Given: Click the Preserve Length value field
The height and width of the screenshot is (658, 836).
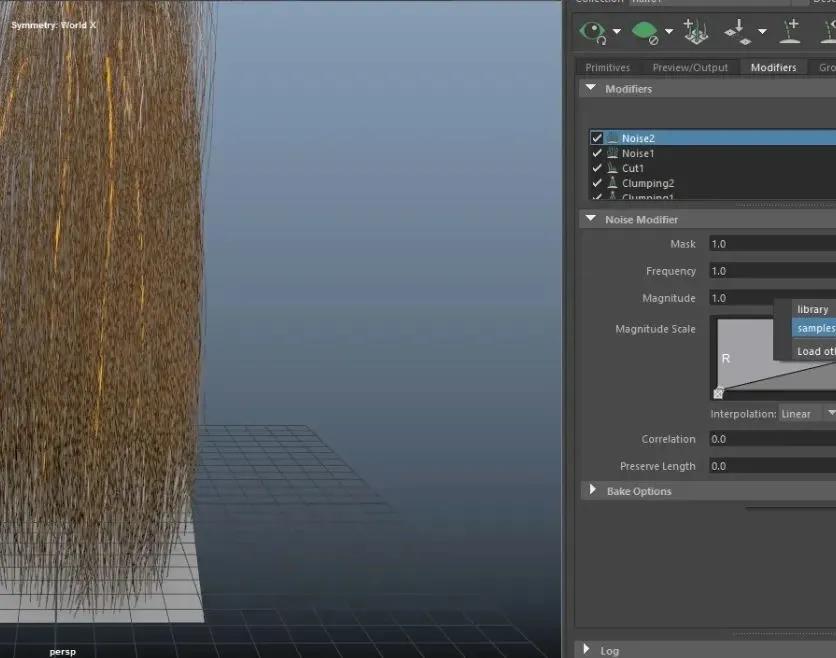Looking at the screenshot, I should 773,466.
